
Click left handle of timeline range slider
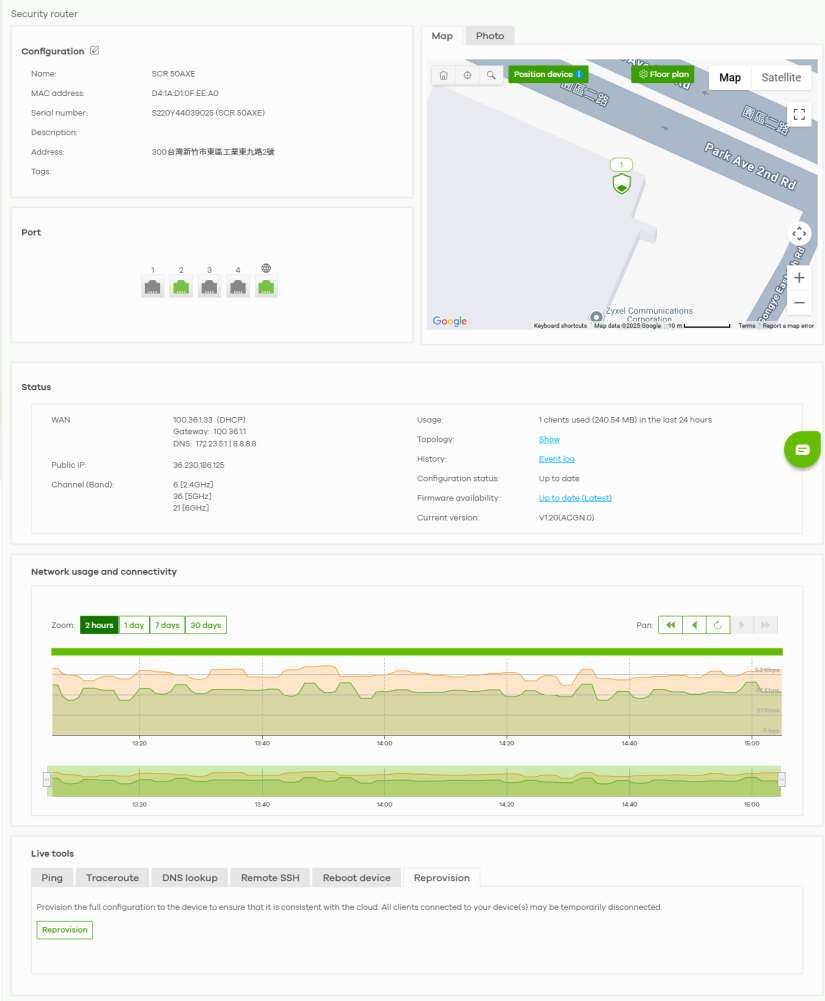(x=47, y=779)
